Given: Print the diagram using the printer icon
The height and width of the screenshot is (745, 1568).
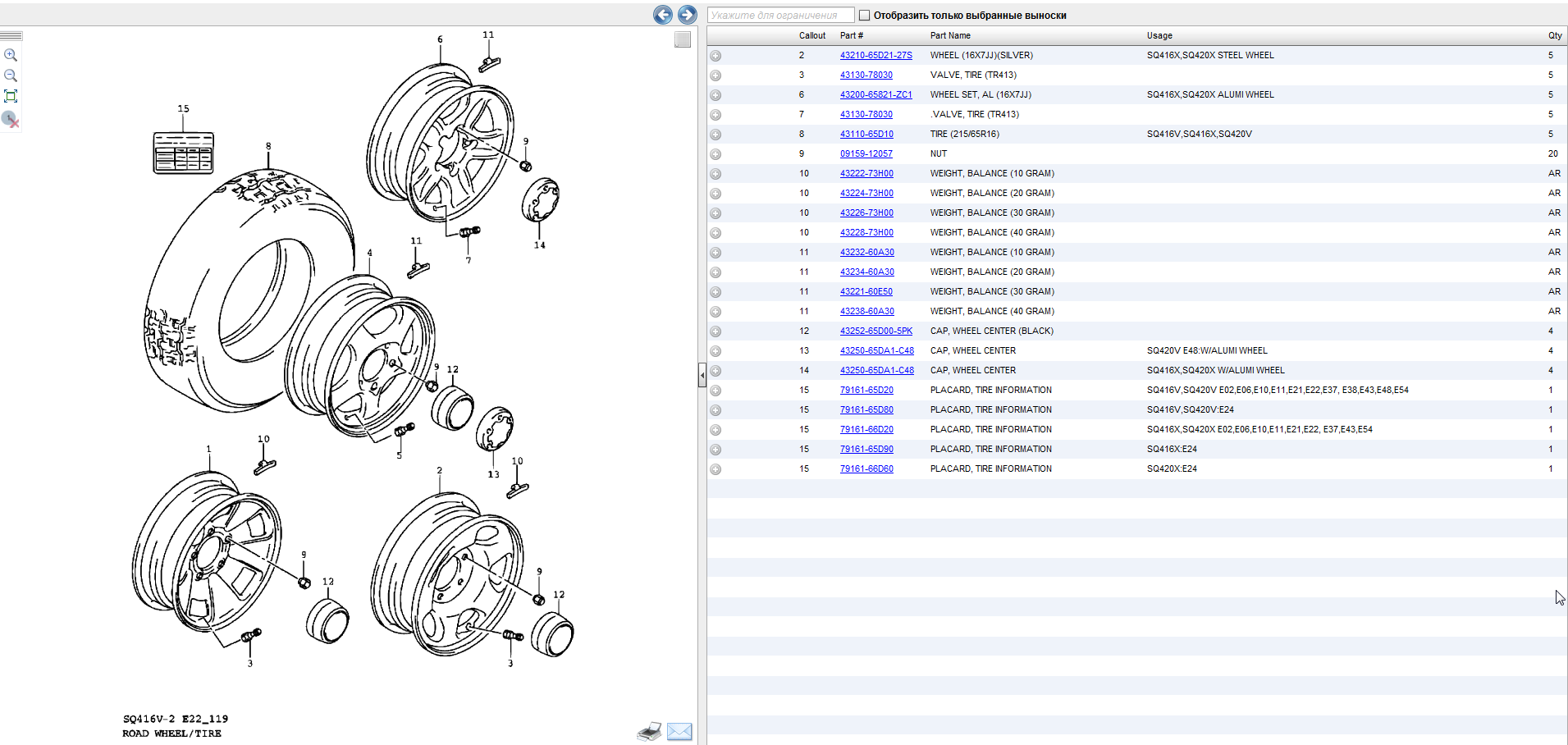Looking at the screenshot, I should (x=649, y=731).
